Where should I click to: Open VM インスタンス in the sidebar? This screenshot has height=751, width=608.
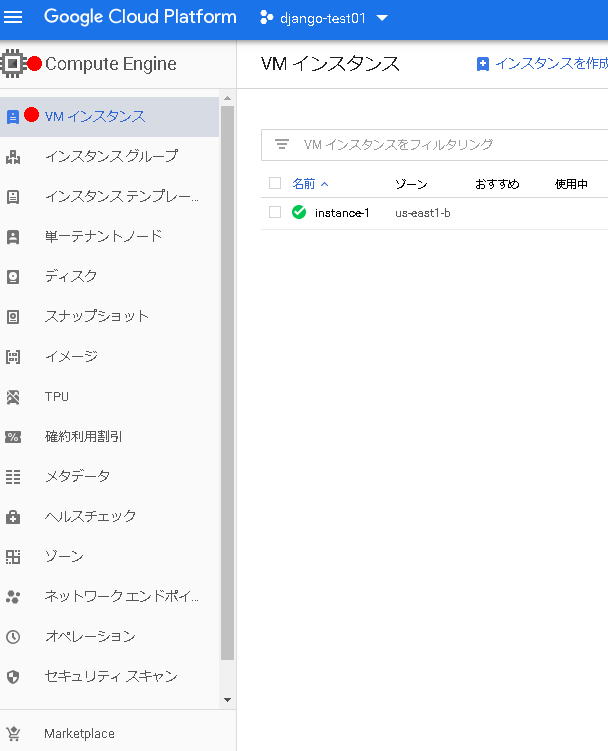coord(109,116)
